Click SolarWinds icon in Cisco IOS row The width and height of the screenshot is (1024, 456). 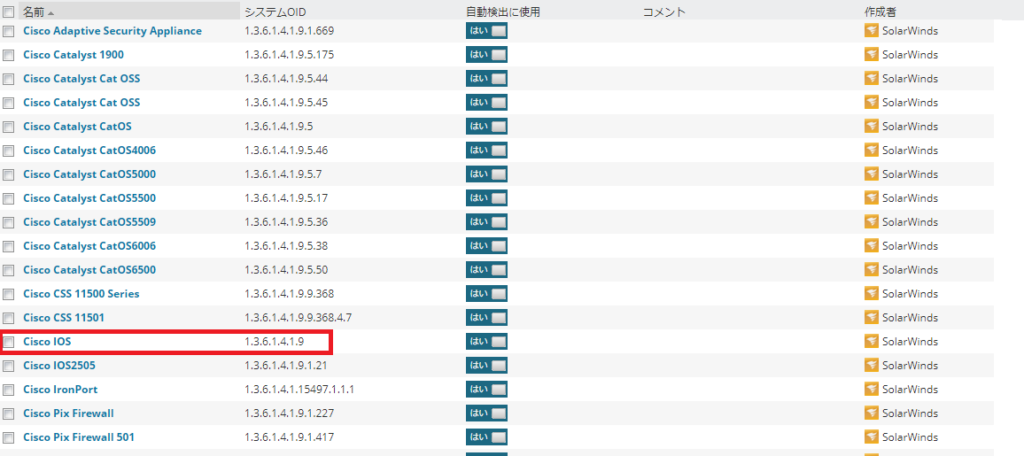871,341
